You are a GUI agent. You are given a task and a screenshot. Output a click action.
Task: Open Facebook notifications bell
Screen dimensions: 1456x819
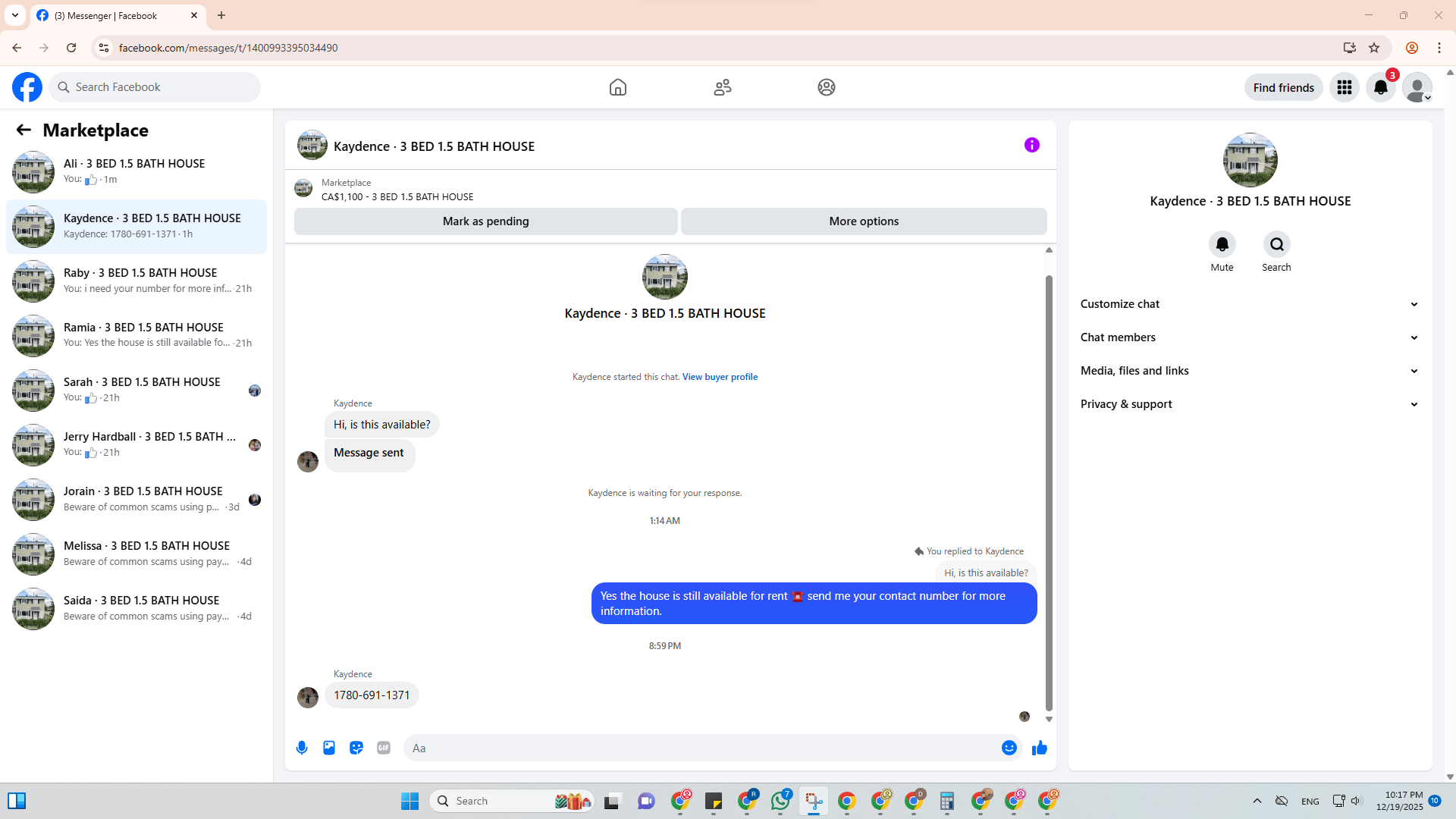click(1380, 87)
